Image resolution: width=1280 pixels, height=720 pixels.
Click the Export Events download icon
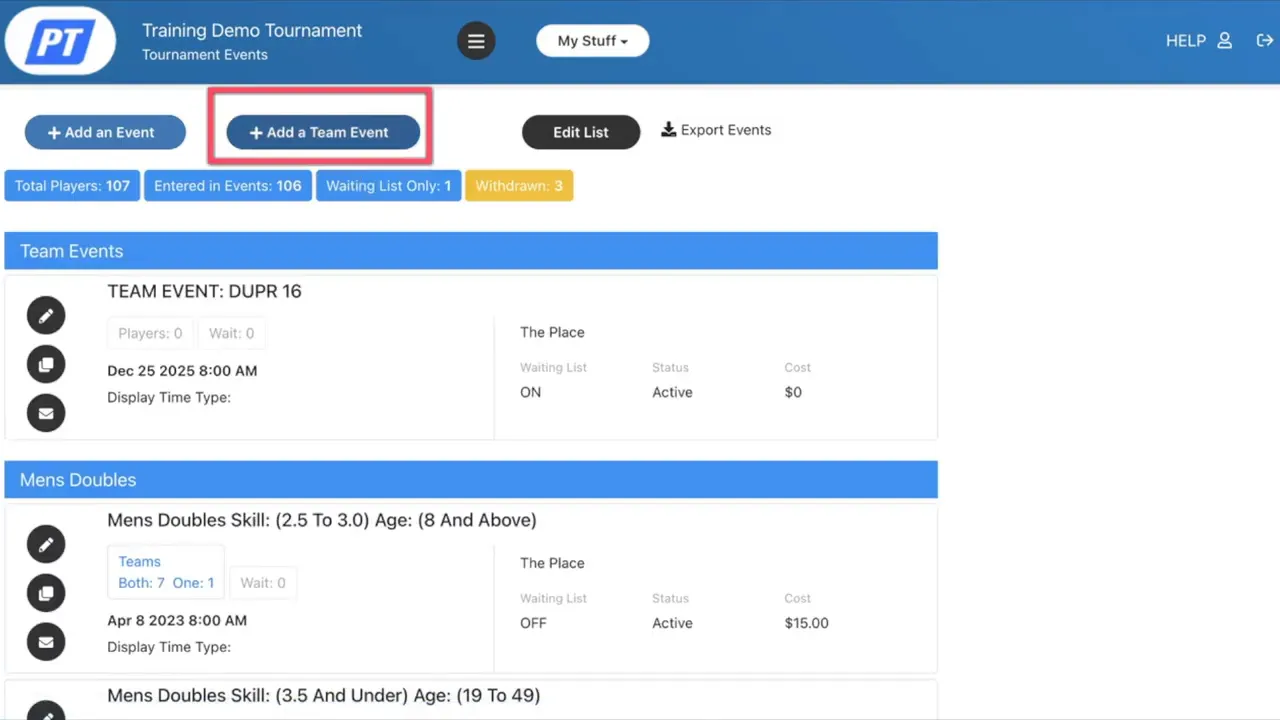[x=668, y=129]
